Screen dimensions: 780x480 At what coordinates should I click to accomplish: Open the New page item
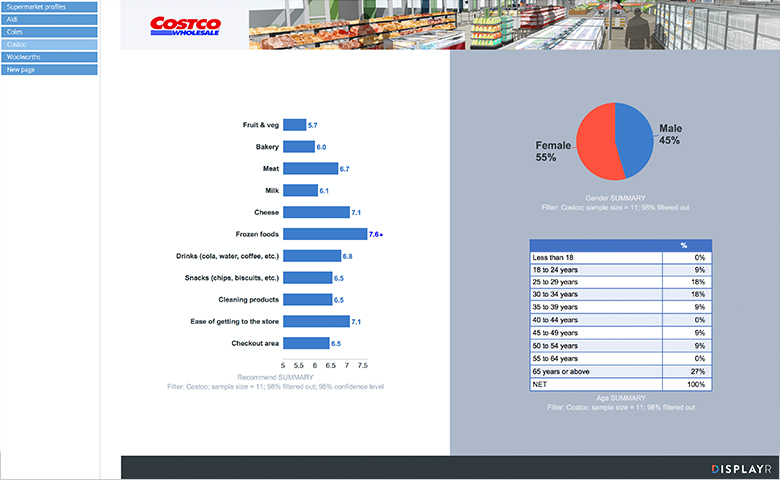pos(49,70)
